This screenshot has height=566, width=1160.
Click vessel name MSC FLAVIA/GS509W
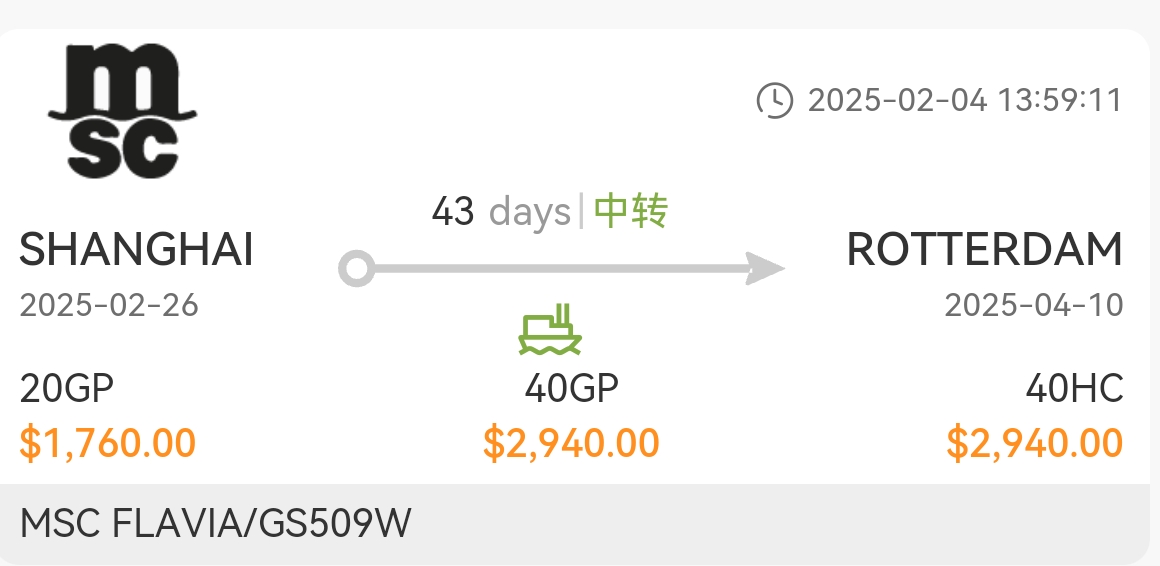(x=216, y=524)
